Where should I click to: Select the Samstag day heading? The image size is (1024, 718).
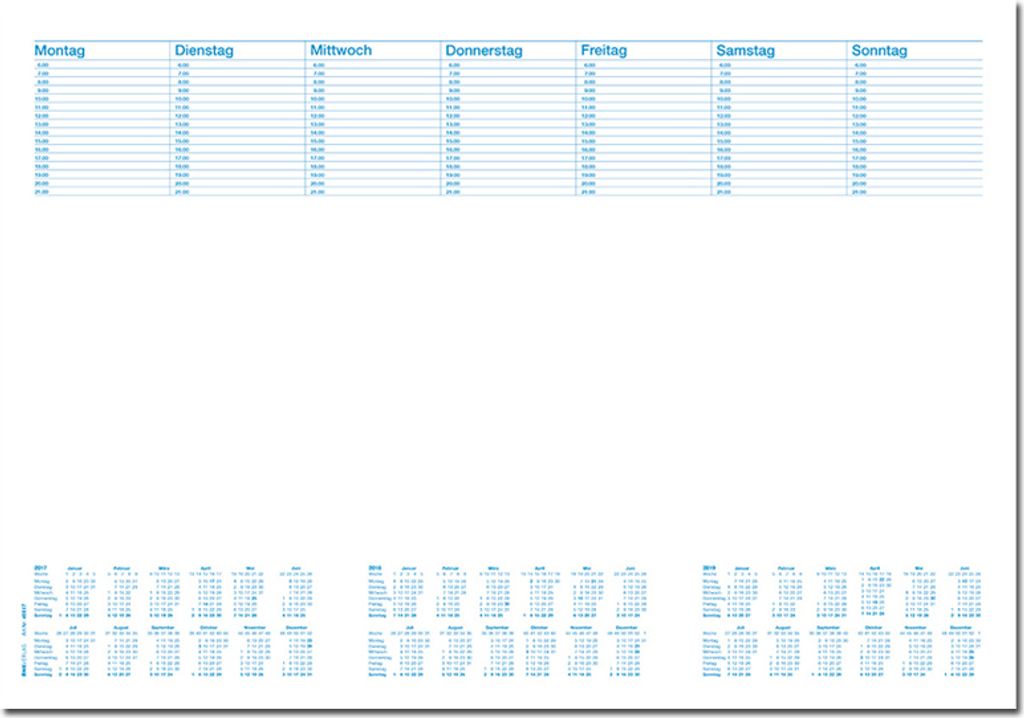(745, 50)
